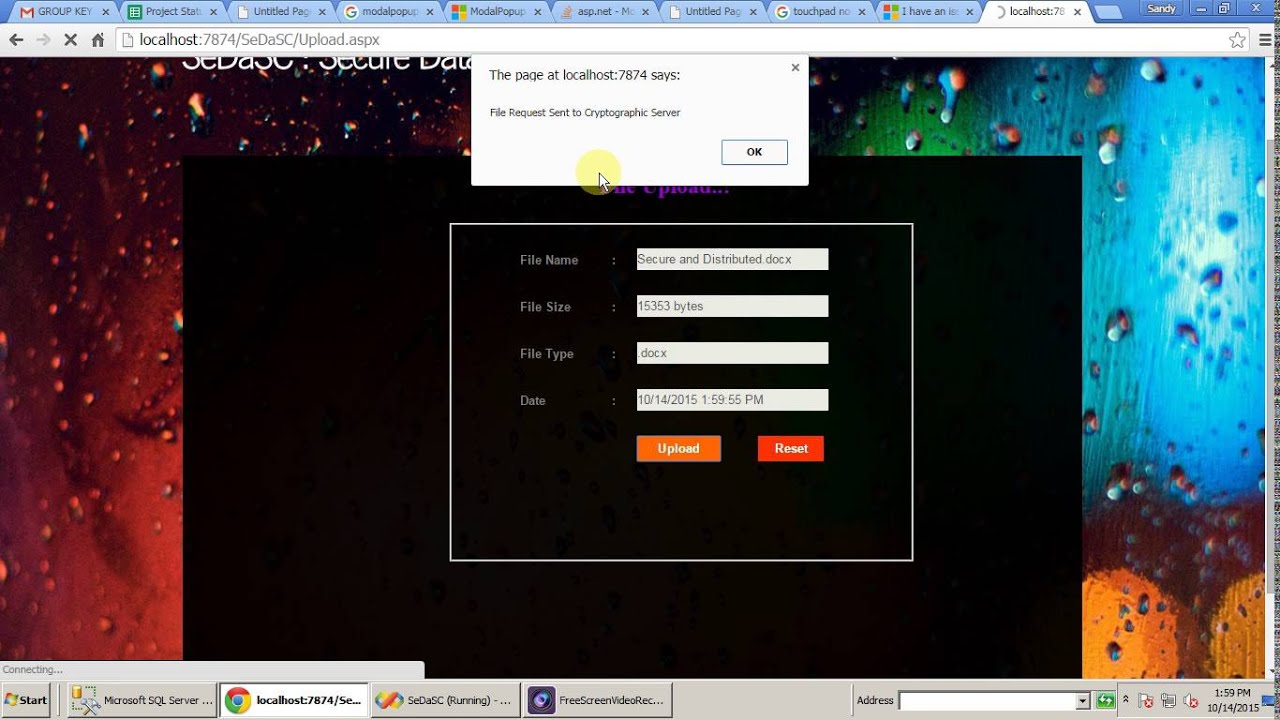Click the Sandy profile button

pyautogui.click(x=1161, y=8)
